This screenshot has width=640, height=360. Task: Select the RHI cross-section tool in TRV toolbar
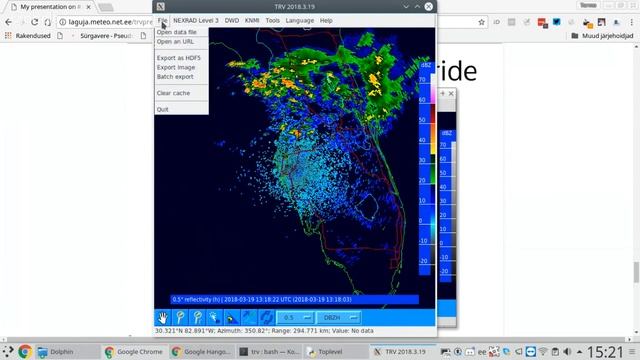coord(232,318)
